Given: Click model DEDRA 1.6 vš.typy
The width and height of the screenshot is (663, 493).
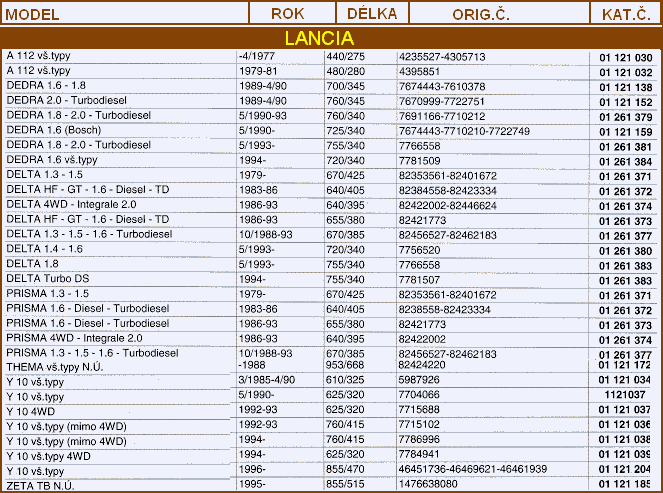Looking at the screenshot, I should pyautogui.click(x=52, y=160).
